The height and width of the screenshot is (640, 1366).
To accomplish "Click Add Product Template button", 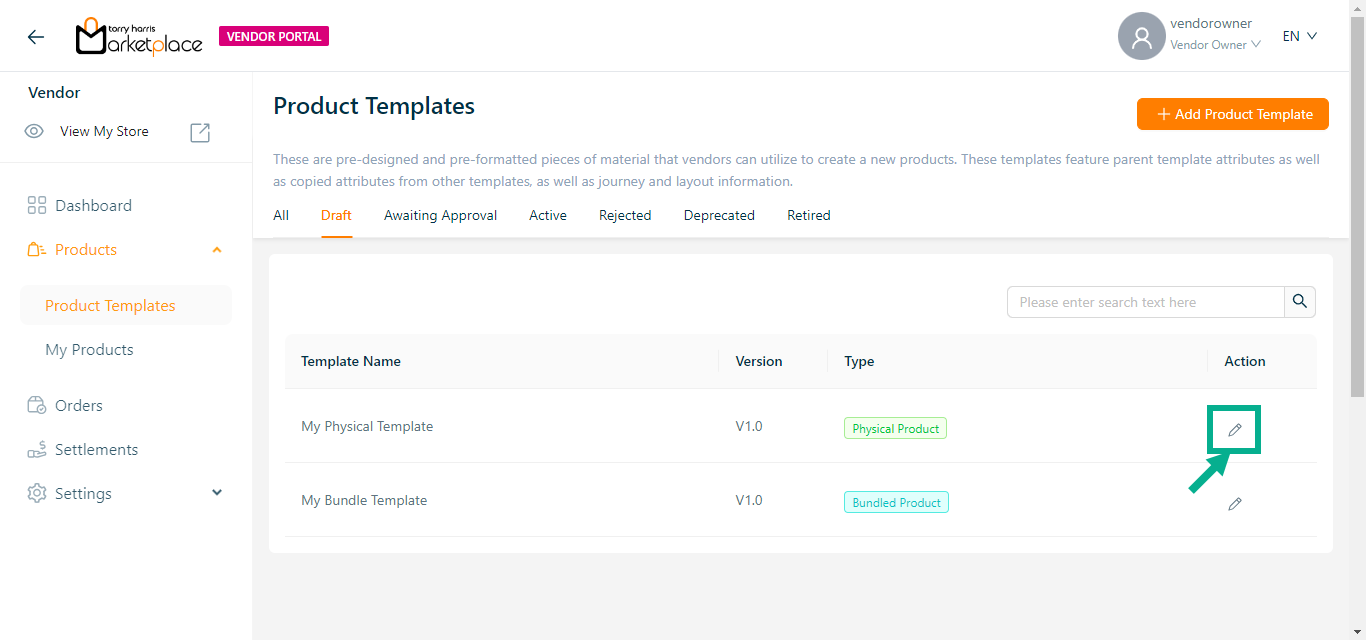I will click(x=1232, y=114).
